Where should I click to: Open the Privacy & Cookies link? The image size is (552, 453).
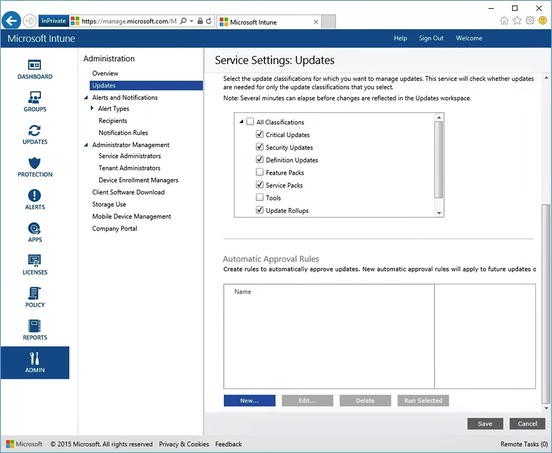(184, 444)
